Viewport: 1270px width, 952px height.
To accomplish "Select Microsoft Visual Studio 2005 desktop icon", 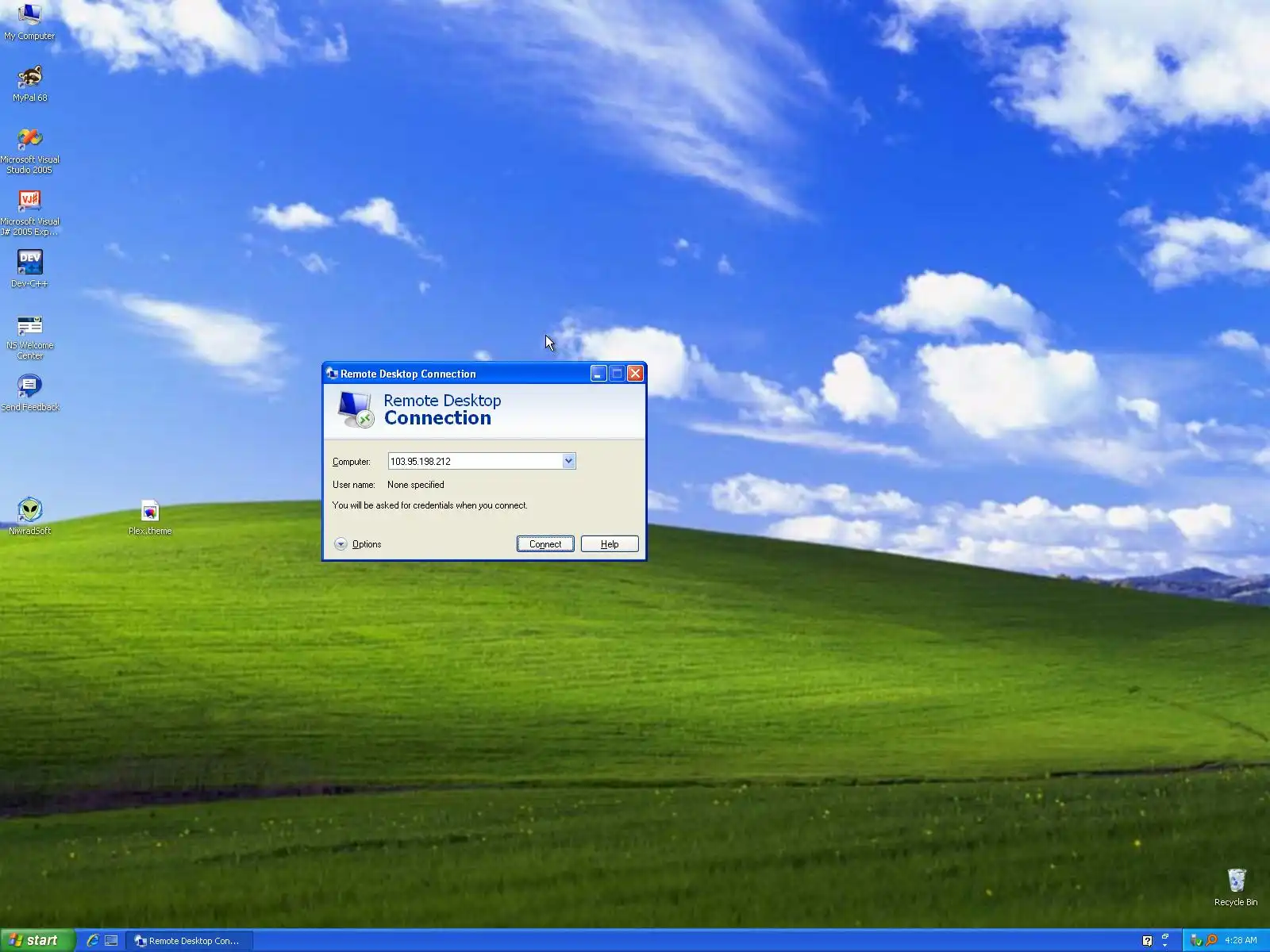I will click(29, 151).
